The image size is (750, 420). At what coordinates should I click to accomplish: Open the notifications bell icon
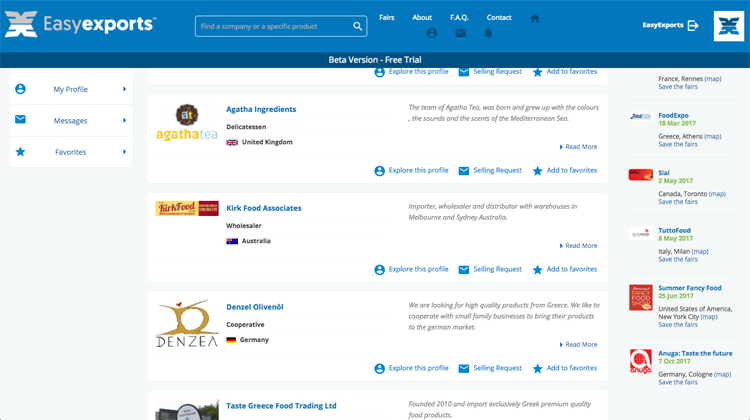click(x=488, y=33)
